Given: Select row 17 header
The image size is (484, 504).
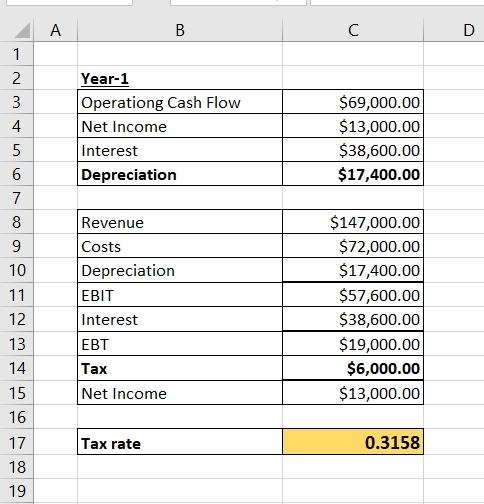Looking at the screenshot, I should pos(17,442).
